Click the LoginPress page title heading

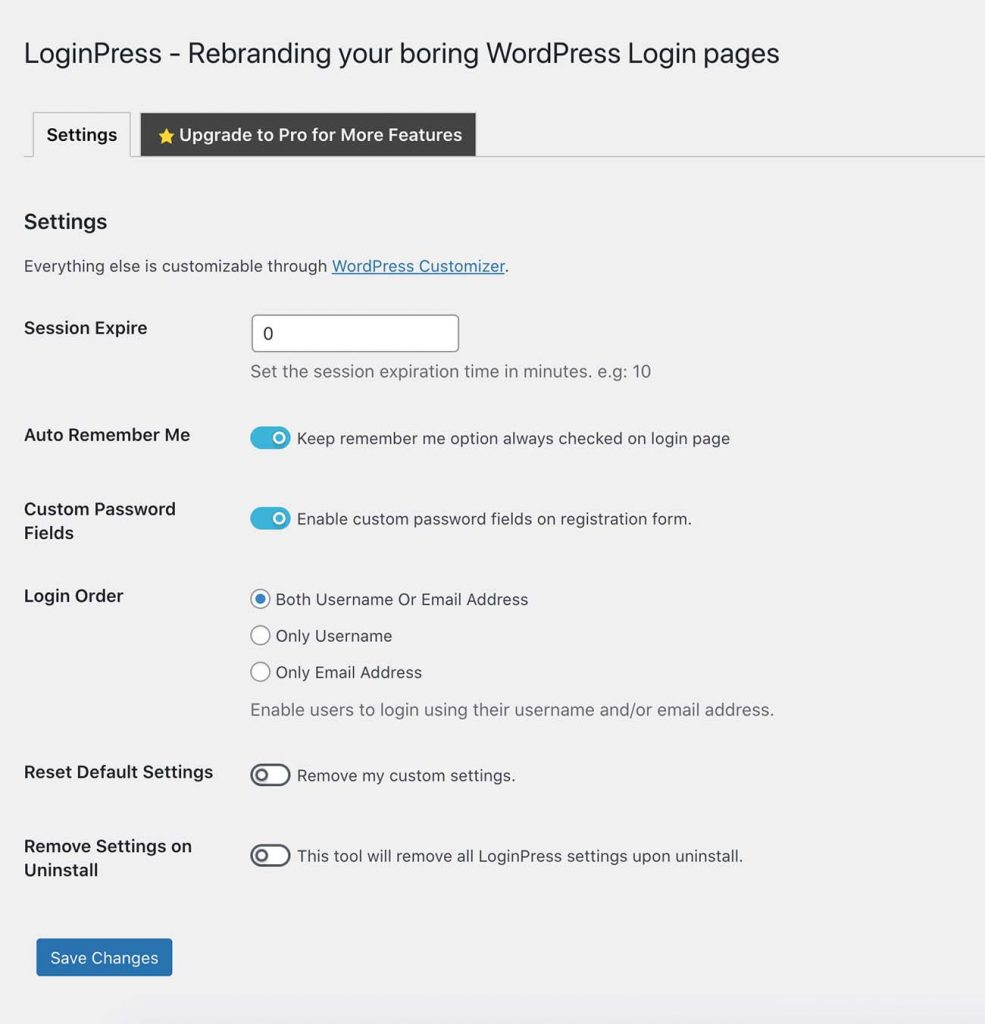click(x=402, y=54)
